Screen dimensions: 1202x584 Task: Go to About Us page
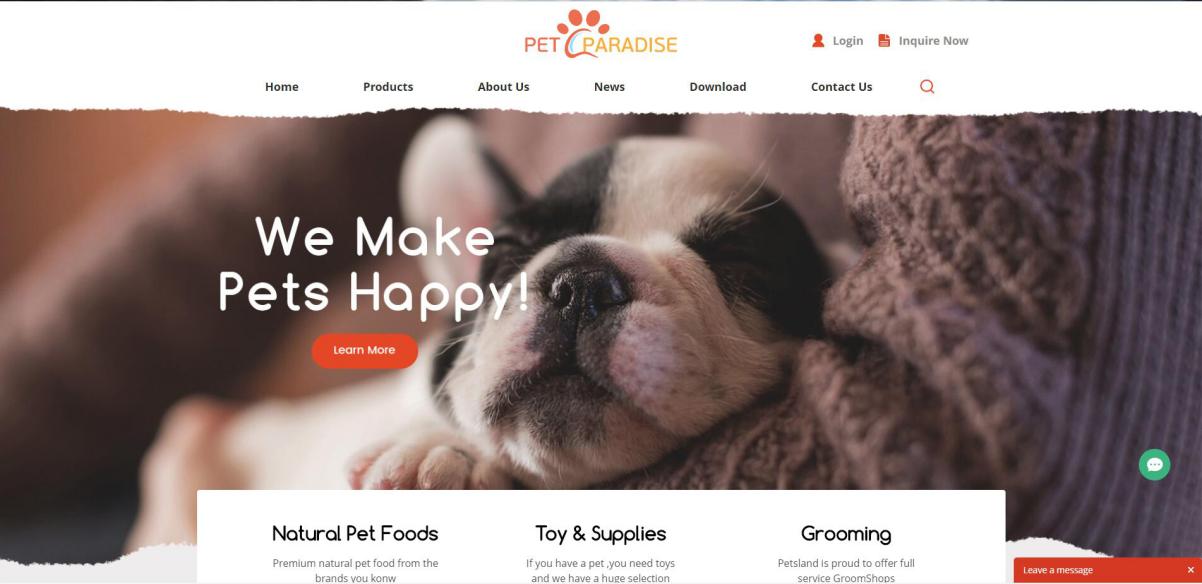pyautogui.click(x=503, y=87)
